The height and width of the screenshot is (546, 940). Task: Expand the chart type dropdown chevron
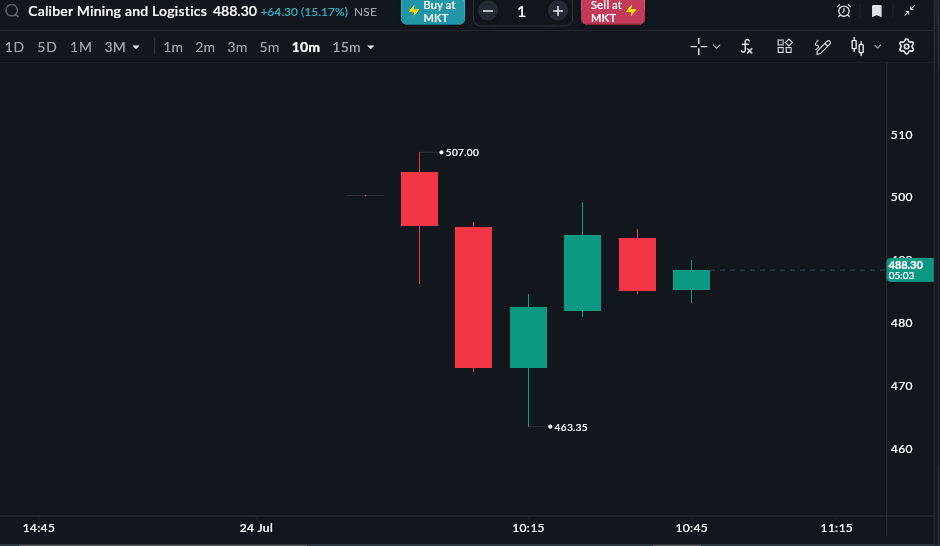(878, 46)
